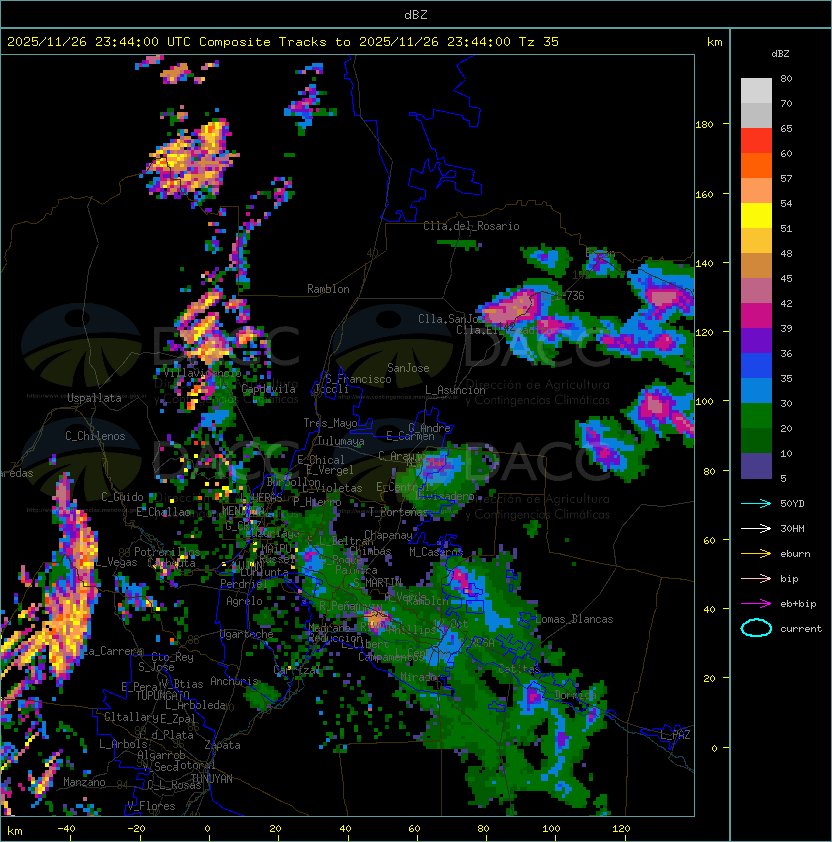Click the E_Challao place label
This screenshot has height=842, width=832.
tap(163, 512)
